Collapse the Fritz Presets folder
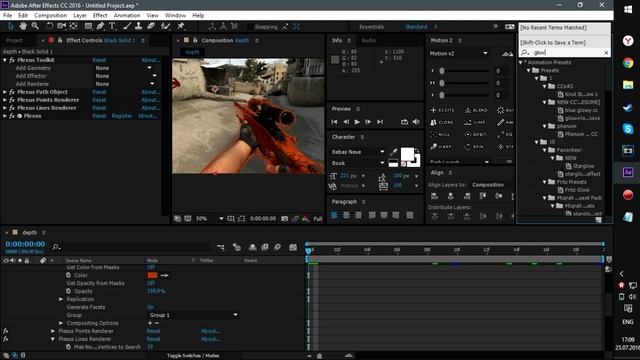Image resolution: width=640 pixels, height=360 pixels. [544, 182]
